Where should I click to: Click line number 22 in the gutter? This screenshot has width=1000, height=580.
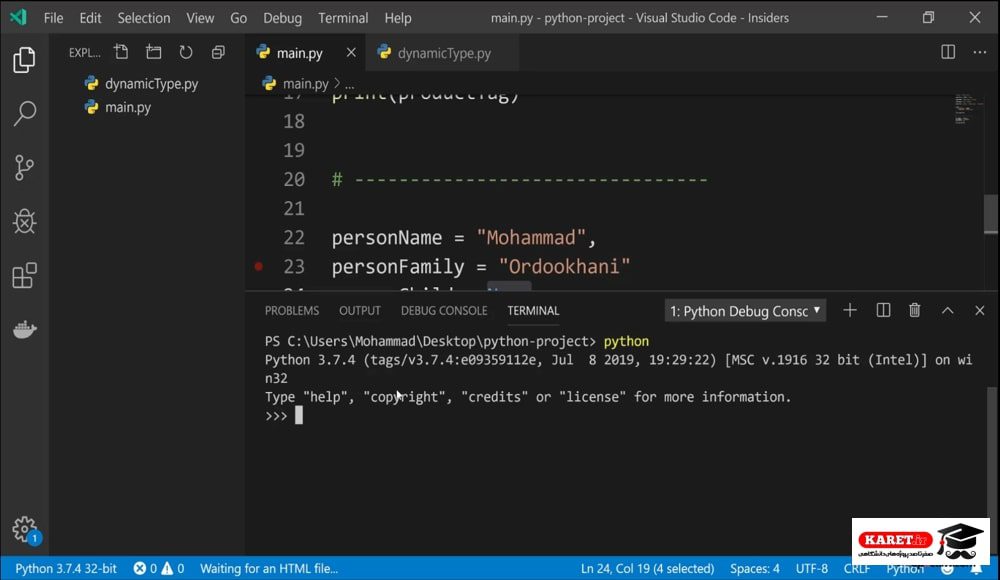point(294,237)
